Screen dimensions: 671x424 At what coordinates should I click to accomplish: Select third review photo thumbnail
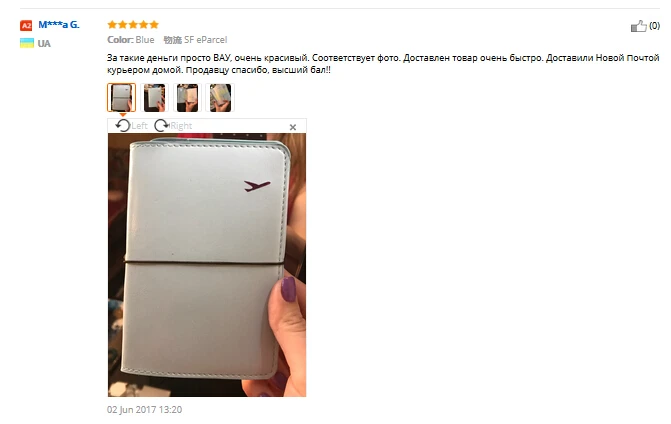tap(187, 98)
